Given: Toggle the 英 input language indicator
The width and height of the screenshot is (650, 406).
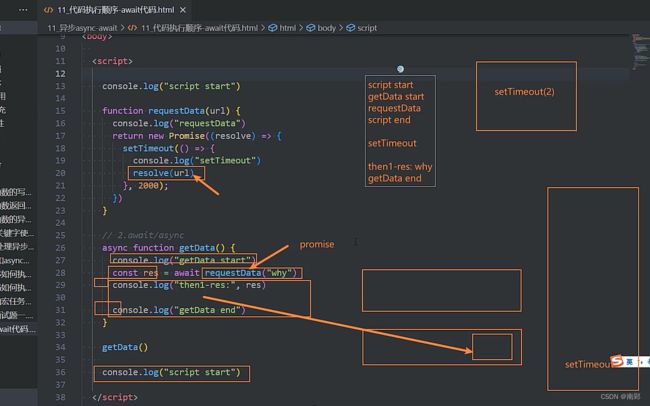Looking at the screenshot, I should [x=629, y=362].
